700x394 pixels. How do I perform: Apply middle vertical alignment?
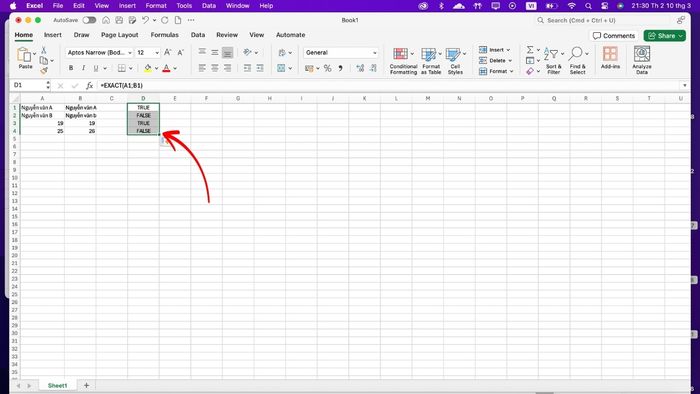coord(215,52)
